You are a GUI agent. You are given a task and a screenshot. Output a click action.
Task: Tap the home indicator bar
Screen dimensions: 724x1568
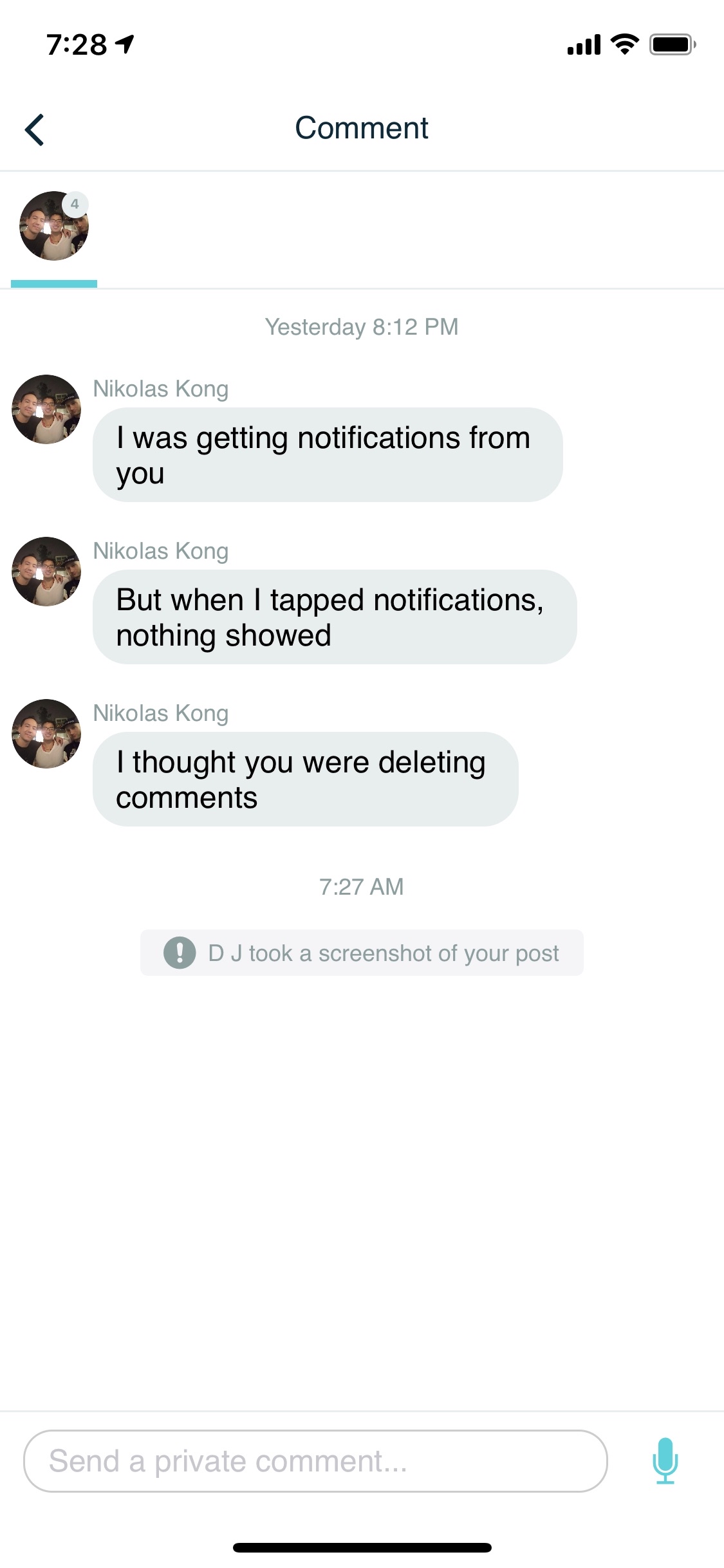(x=362, y=1547)
